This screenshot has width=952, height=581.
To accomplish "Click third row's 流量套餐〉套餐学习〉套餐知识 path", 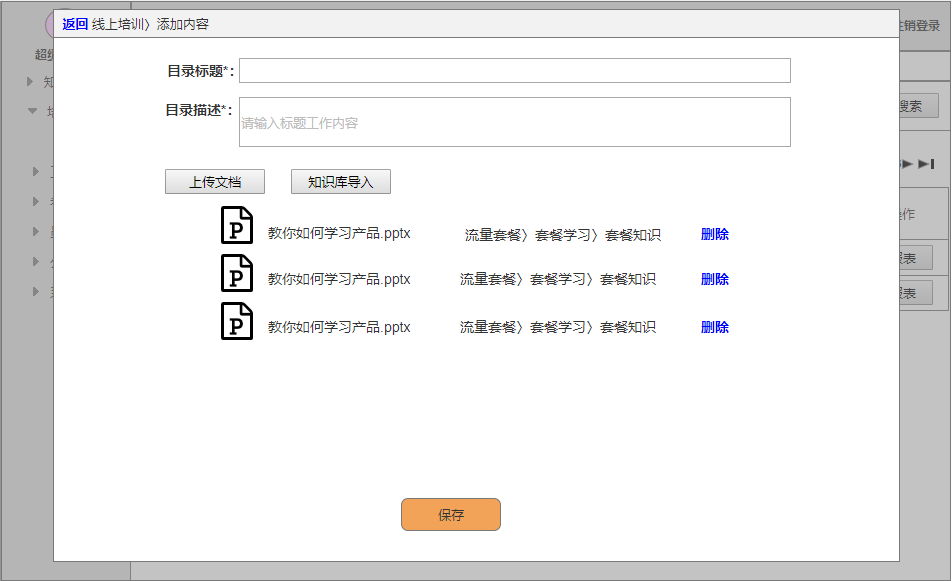I will point(558,327).
